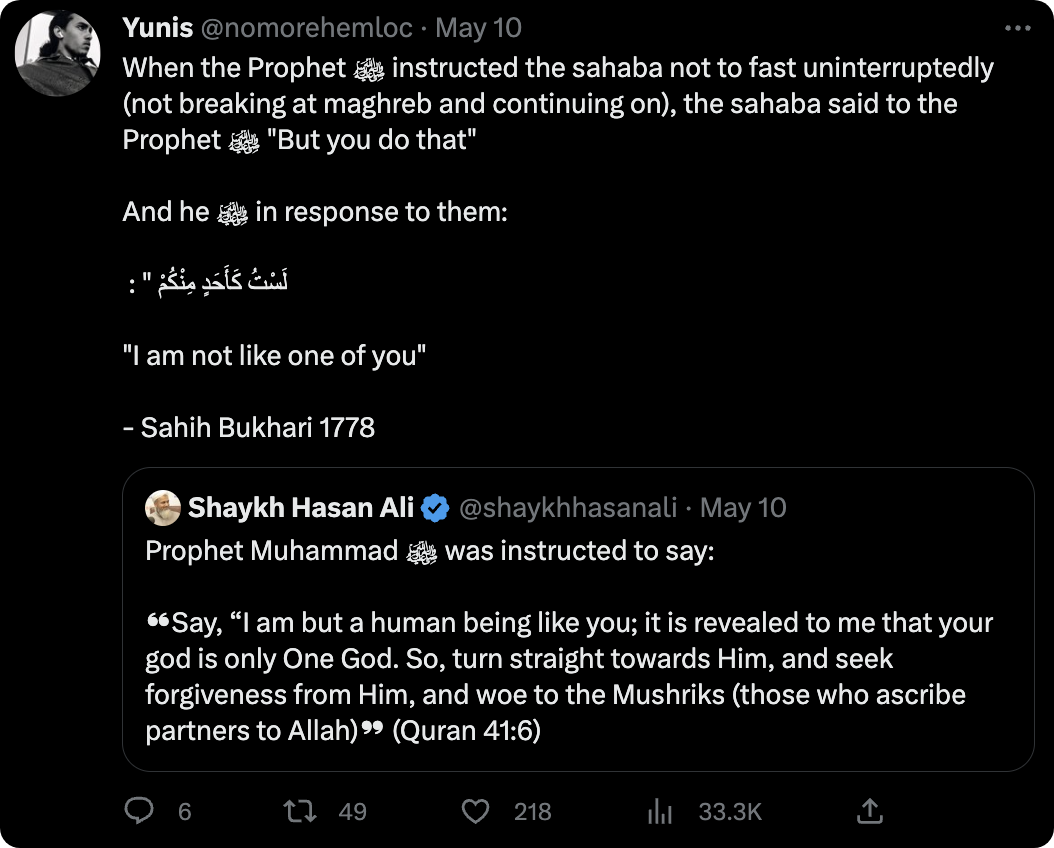Screen dimensions: 1054x848
Task: Click the blue verified badge icon
Action: (434, 508)
